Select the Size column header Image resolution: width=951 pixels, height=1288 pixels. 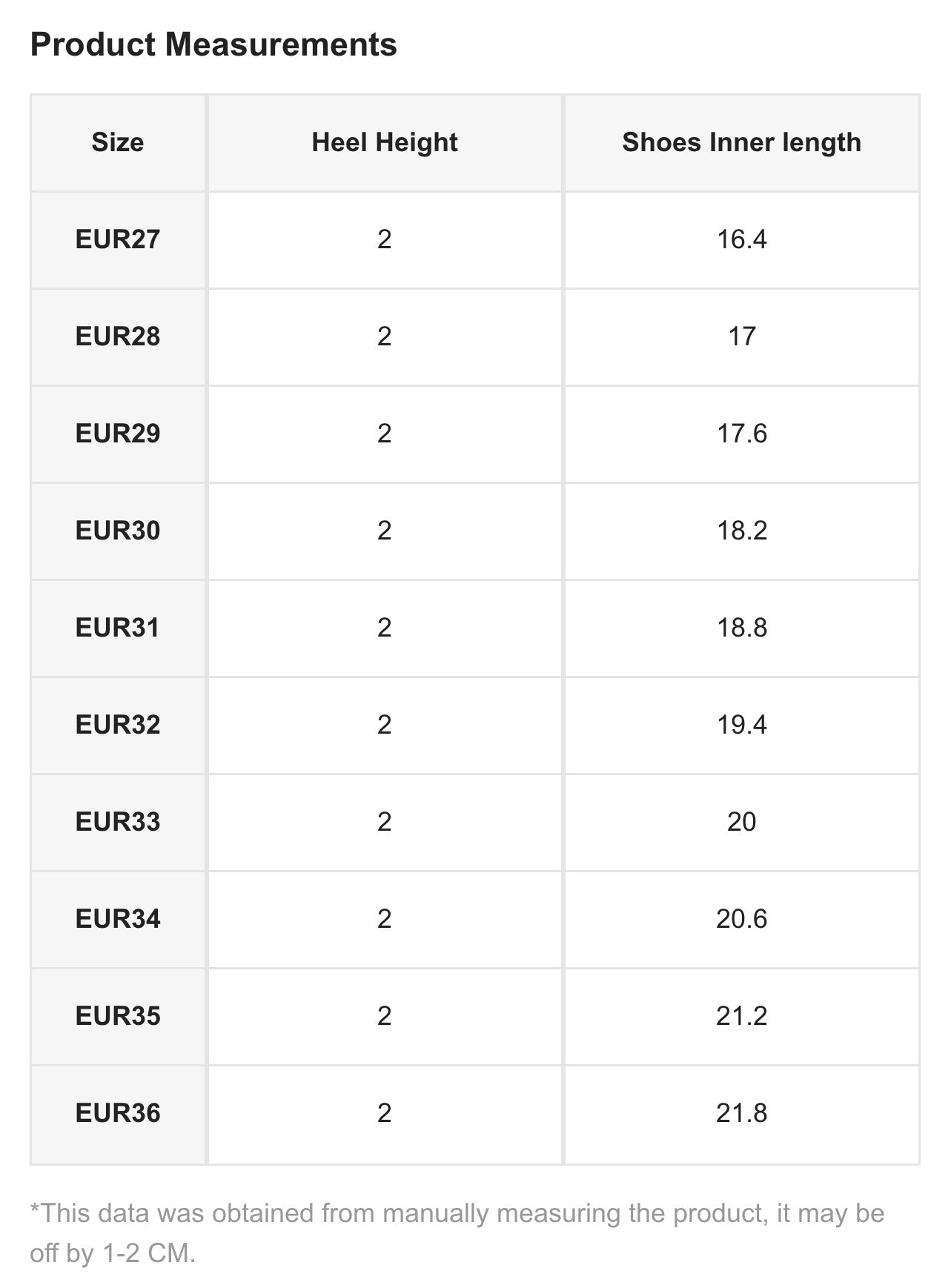[118, 142]
